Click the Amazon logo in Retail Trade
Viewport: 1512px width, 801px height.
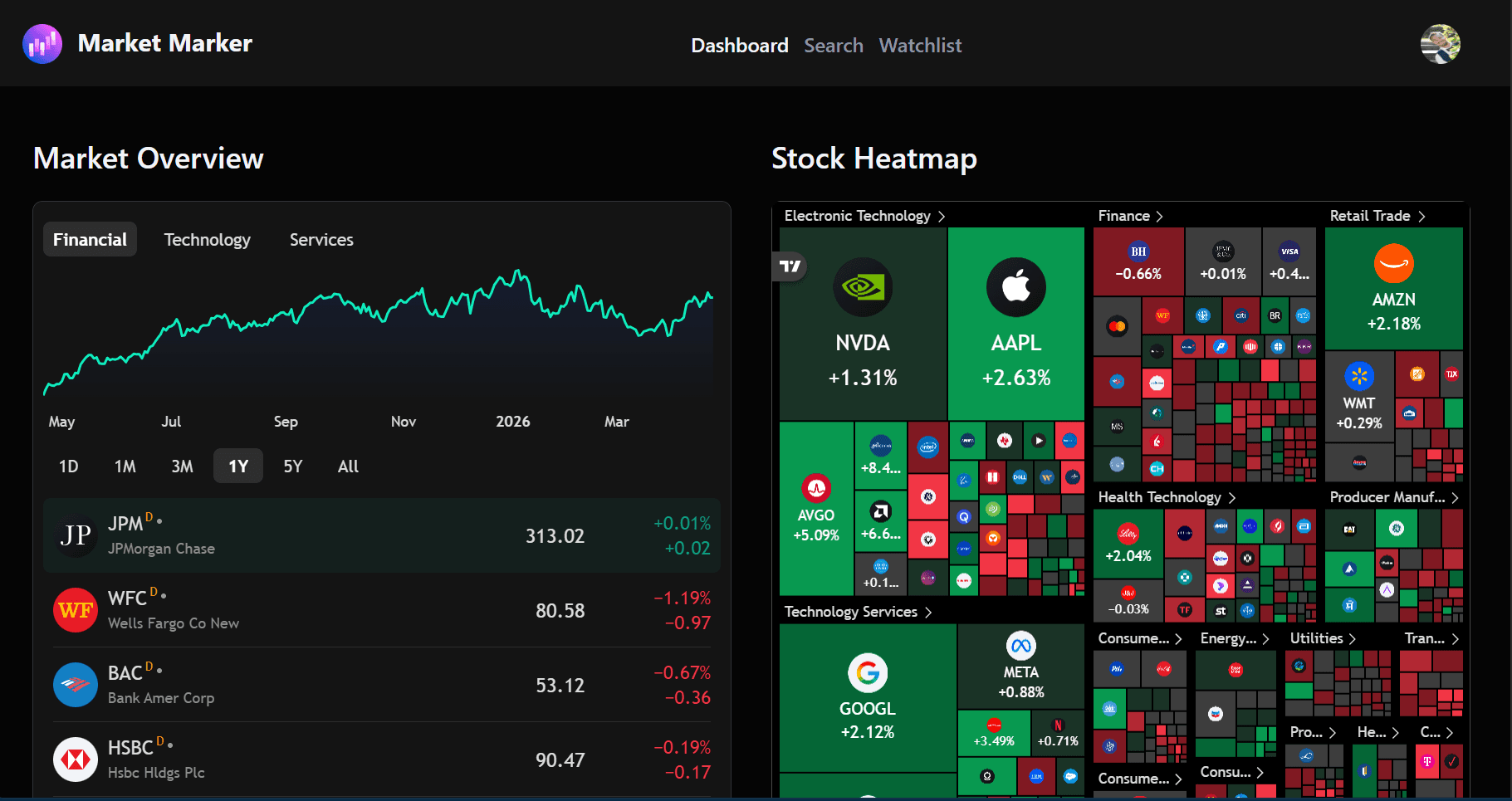tap(1394, 264)
